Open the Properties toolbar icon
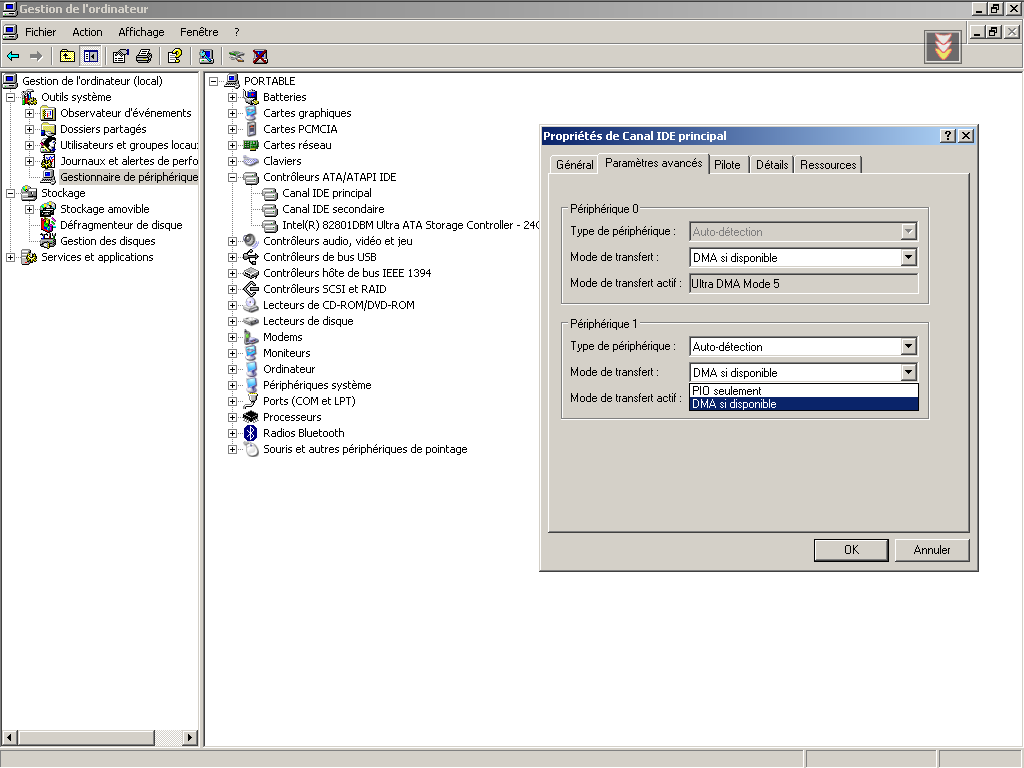Viewport: 1024px width, 768px height. point(120,57)
